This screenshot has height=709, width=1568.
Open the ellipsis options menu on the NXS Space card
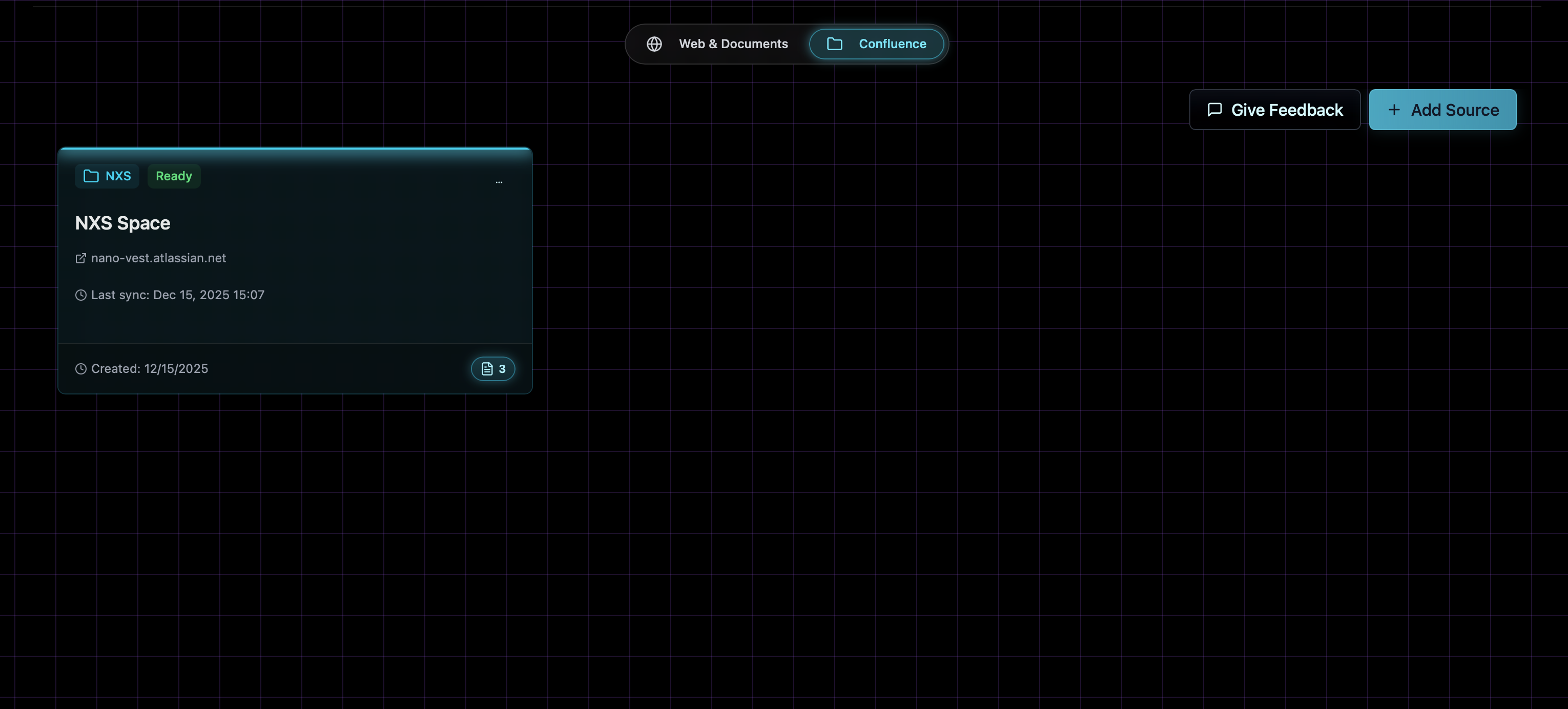point(499,182)
